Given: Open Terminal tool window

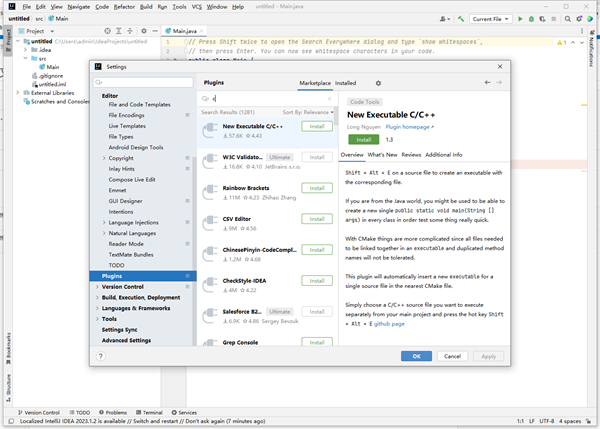Looking at the screenshot, I should tap(148, 412).
